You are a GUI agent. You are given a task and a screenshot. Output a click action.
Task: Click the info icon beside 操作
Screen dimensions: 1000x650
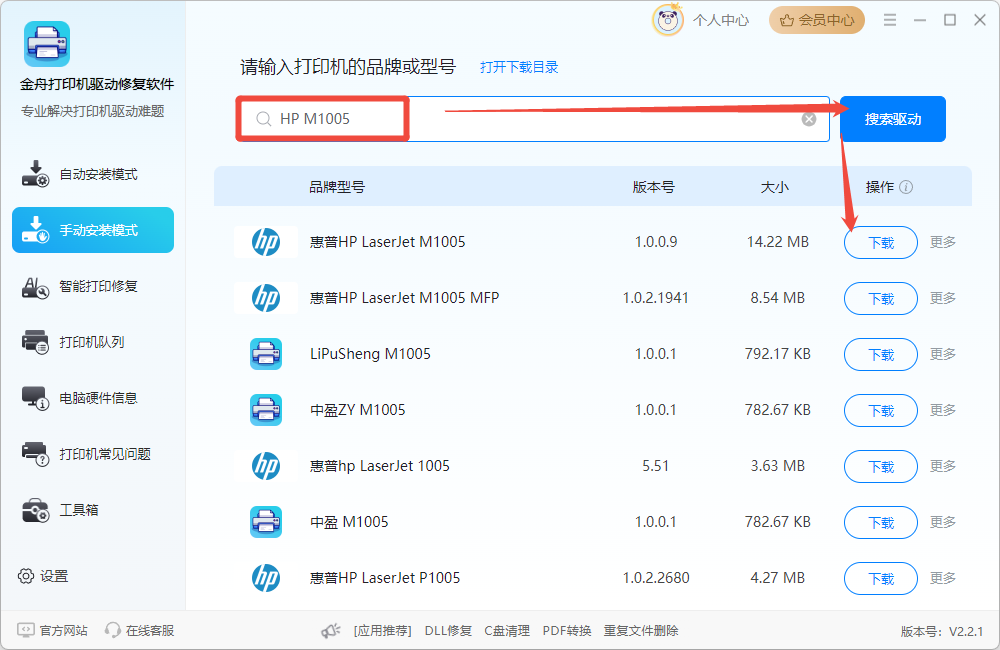pos(906,187)
